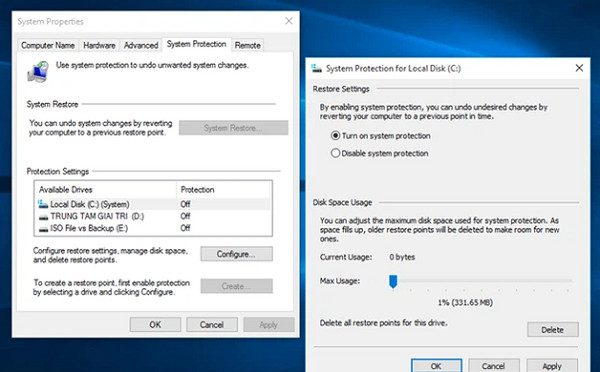Click the Off status for TRUNG TAM GIAI TRI (D:)
Viewport: 600px width, 372px height.
click(x=185, y=216)
